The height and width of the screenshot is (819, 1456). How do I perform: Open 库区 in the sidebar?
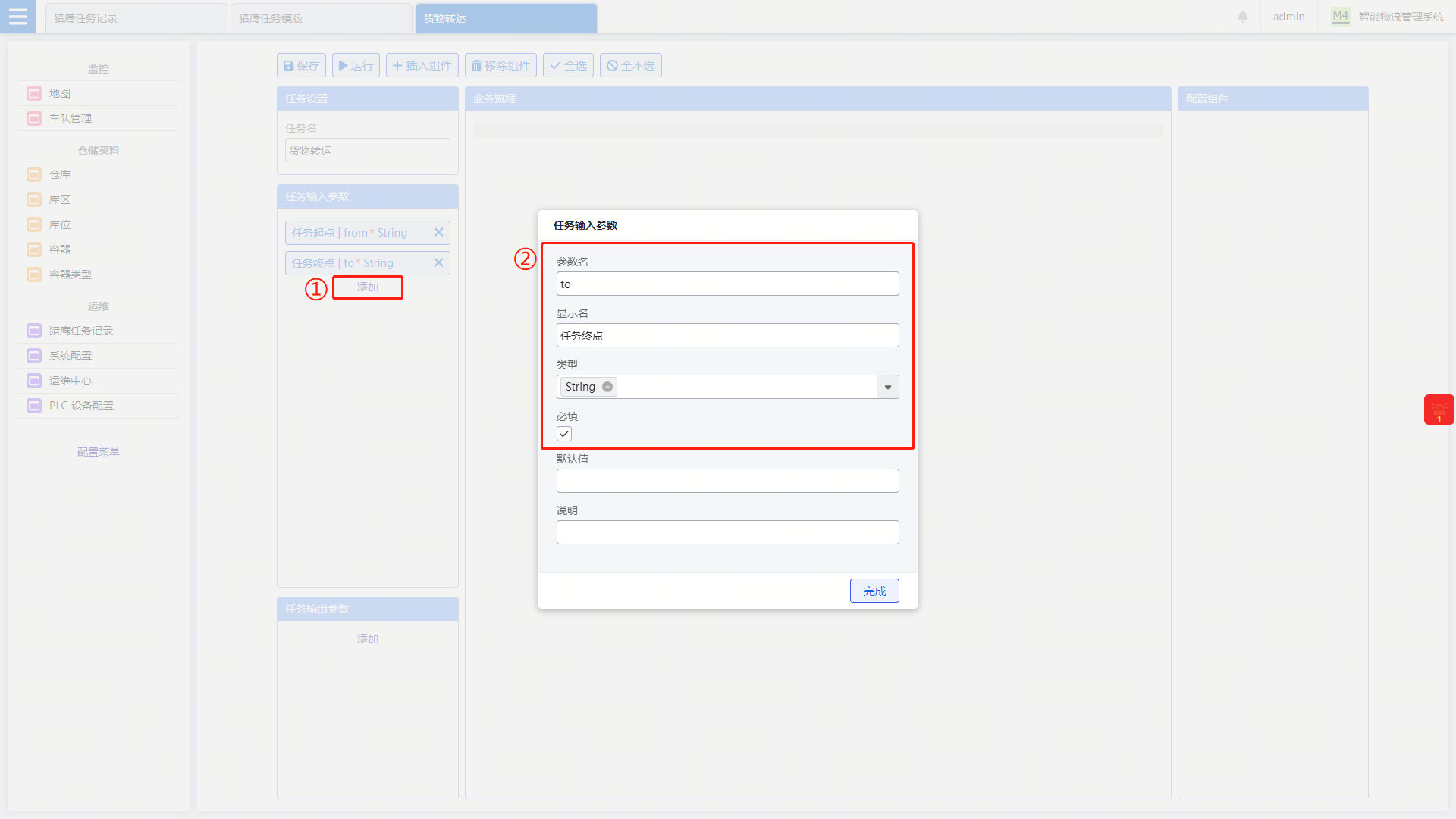tap(99, 199)
